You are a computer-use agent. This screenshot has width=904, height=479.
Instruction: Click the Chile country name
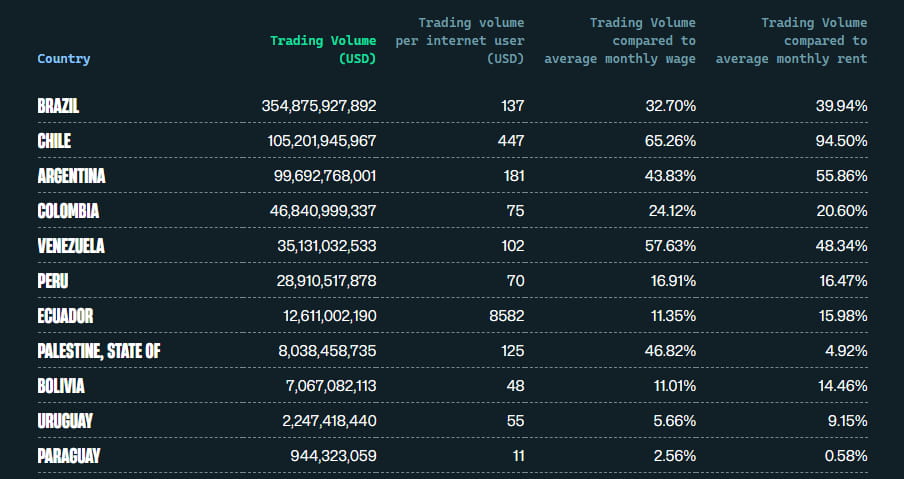[x=54, y=141]
